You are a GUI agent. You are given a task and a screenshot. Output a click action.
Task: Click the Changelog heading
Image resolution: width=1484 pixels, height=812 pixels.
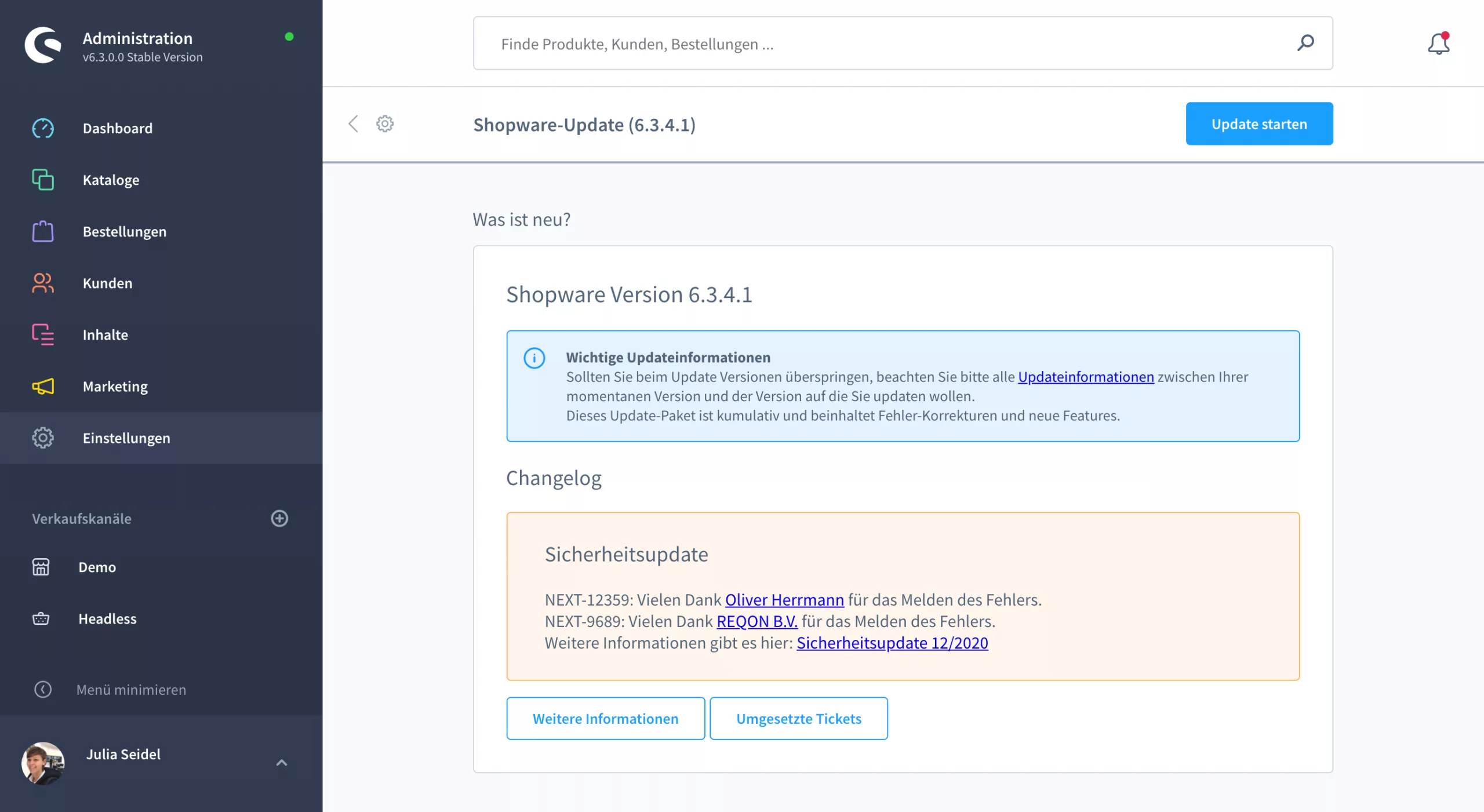[554, 478]
